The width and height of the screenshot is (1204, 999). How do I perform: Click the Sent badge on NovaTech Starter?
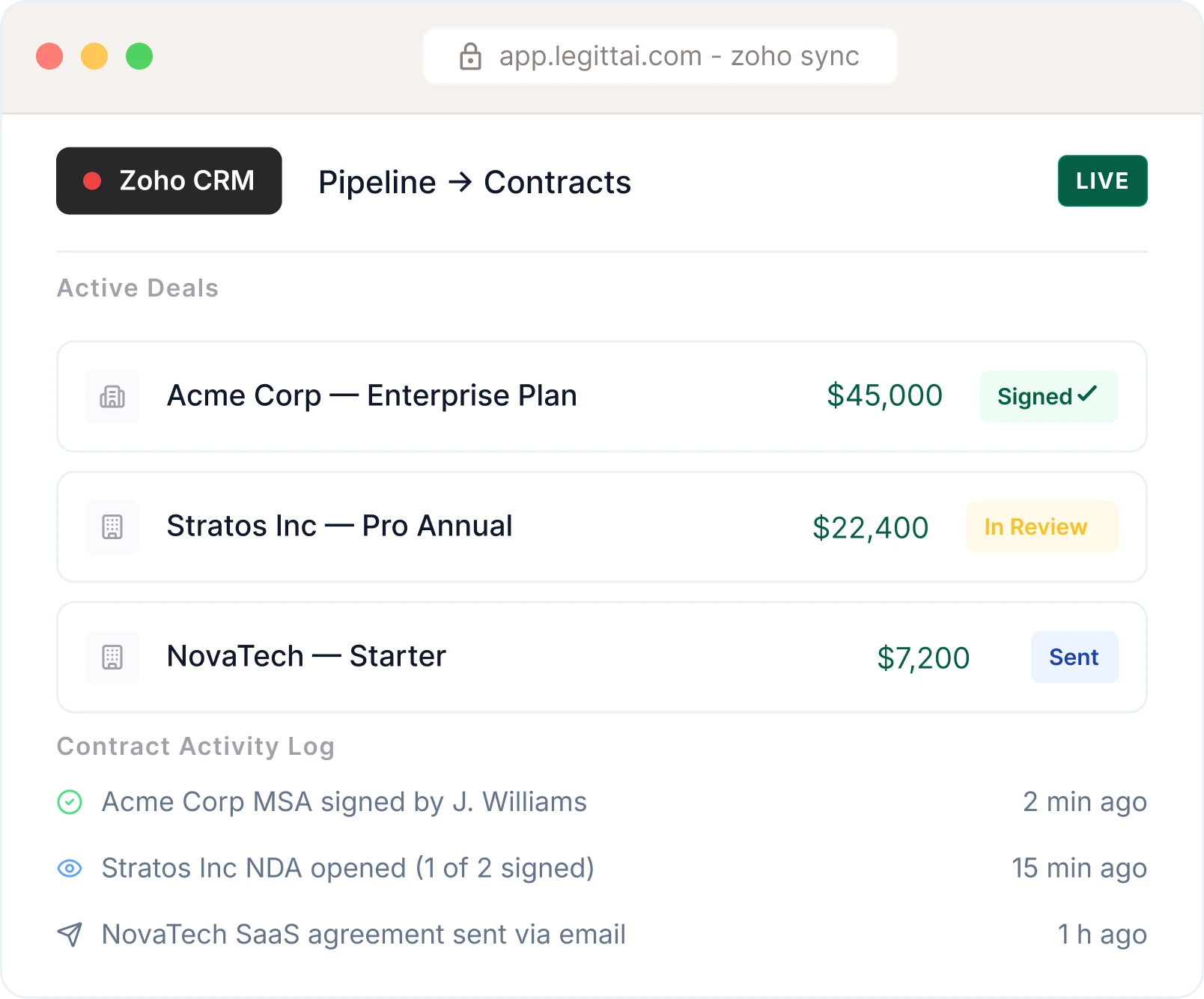(1074, 657)
